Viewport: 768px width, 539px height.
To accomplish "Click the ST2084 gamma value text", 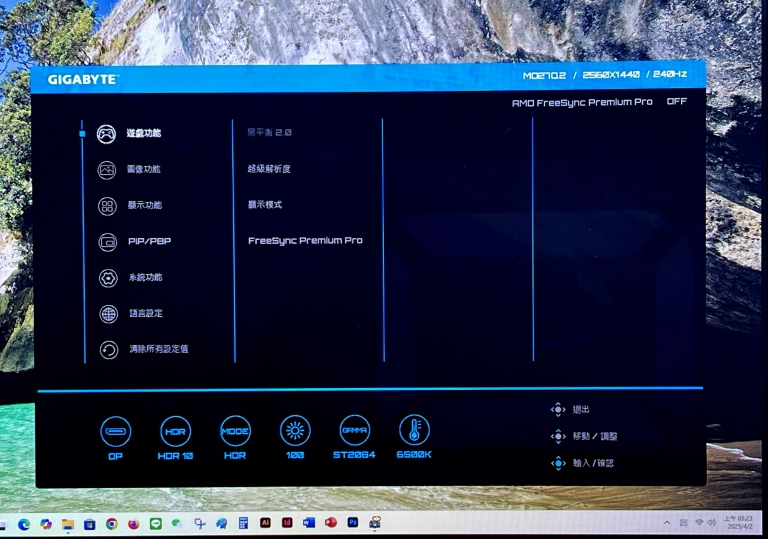I will pos(354,455).
